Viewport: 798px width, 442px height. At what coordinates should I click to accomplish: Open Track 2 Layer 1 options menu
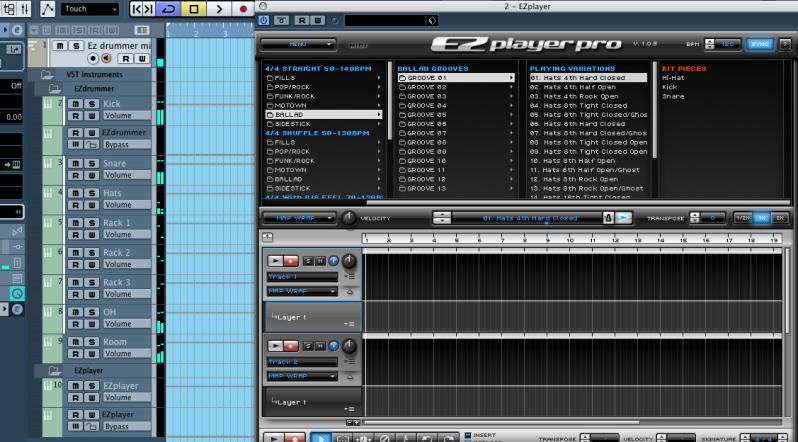coord(349,408)
